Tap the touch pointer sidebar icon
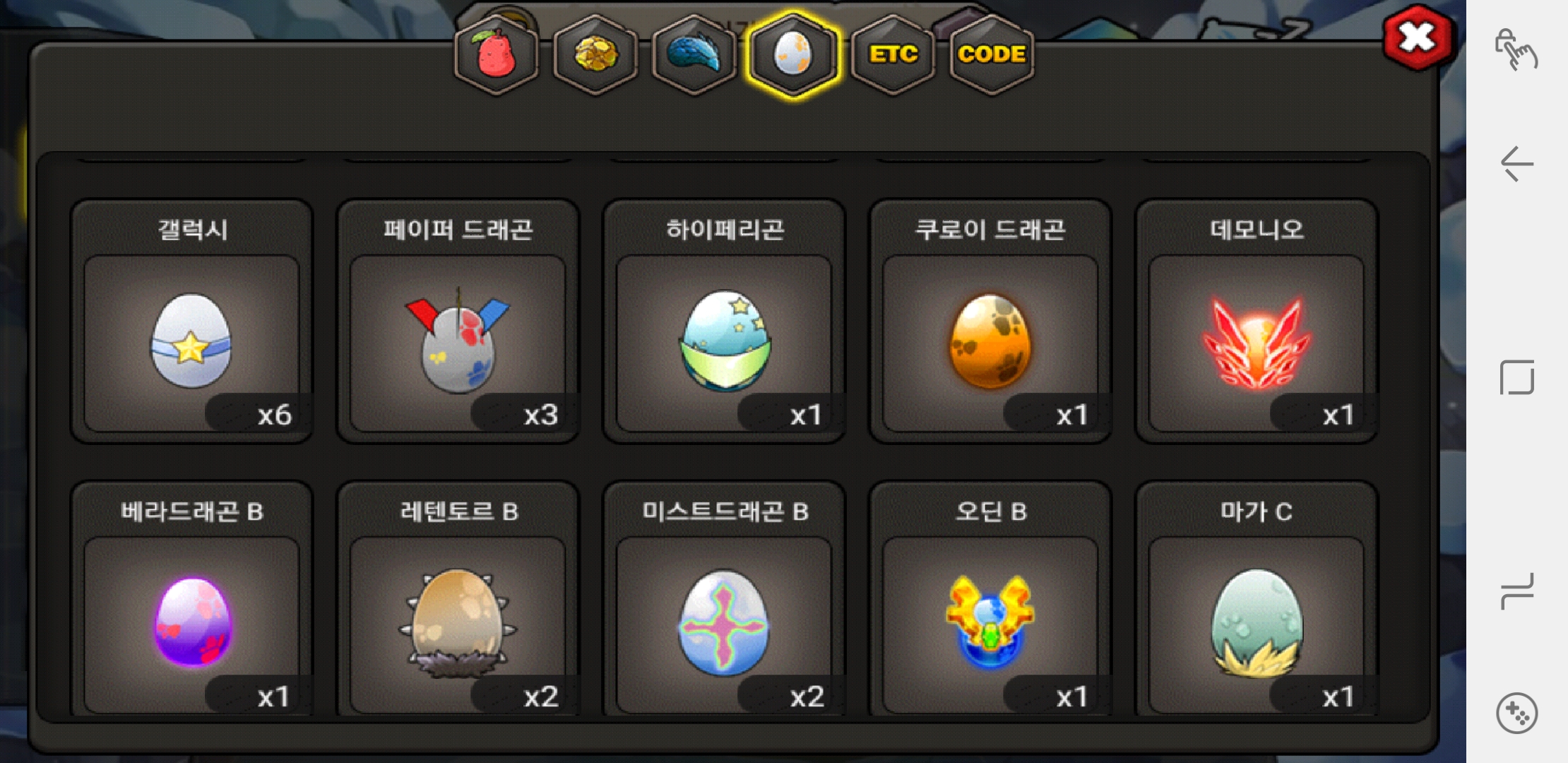Viewport: 1568px width, 763px height. [1516, 49]
